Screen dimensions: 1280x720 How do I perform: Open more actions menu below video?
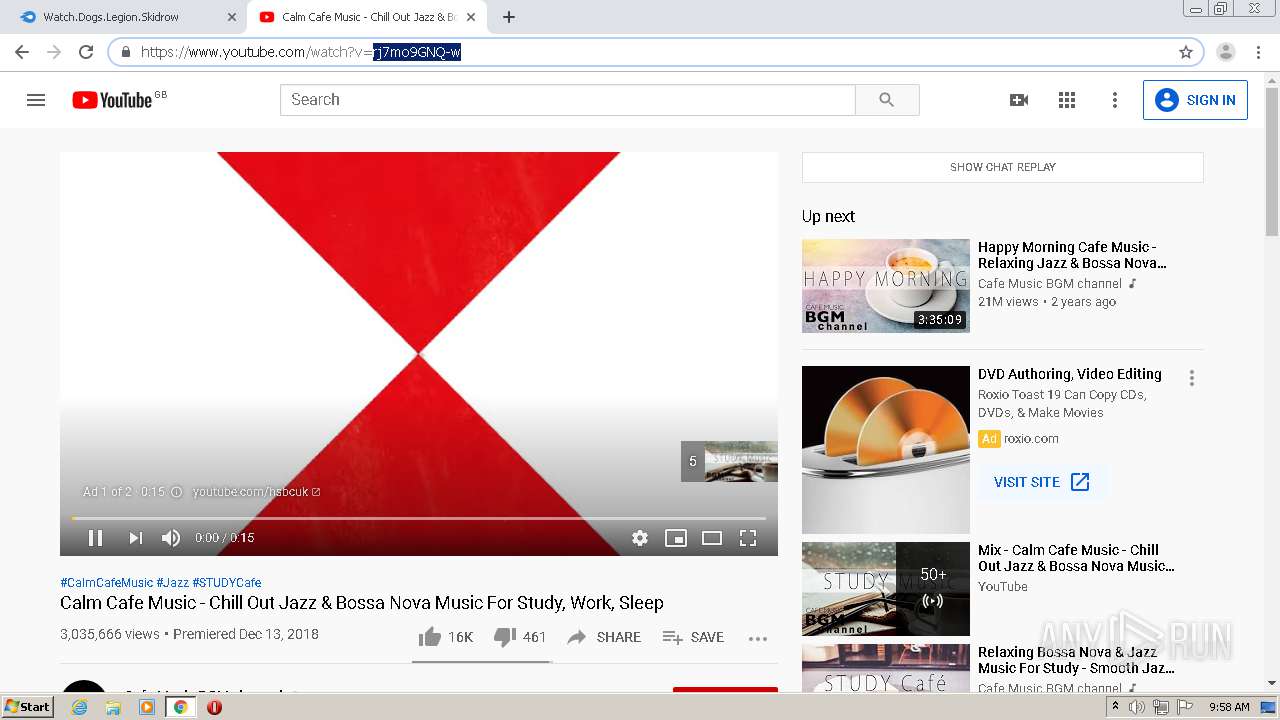tap(758, 638)
